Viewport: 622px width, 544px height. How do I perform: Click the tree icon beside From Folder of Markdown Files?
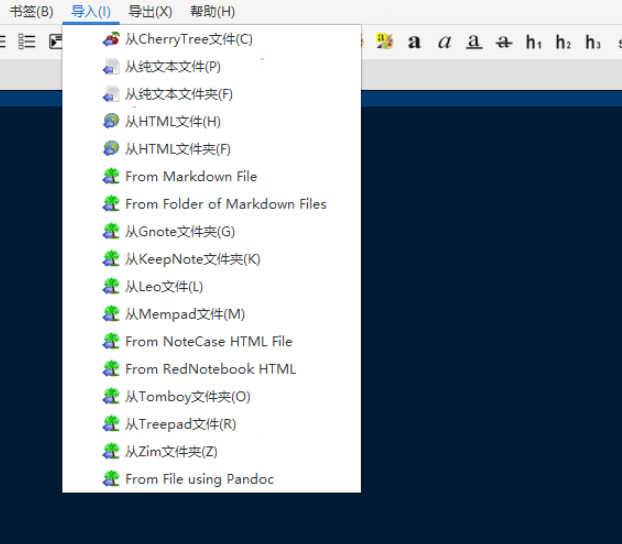tap(111, 204)
